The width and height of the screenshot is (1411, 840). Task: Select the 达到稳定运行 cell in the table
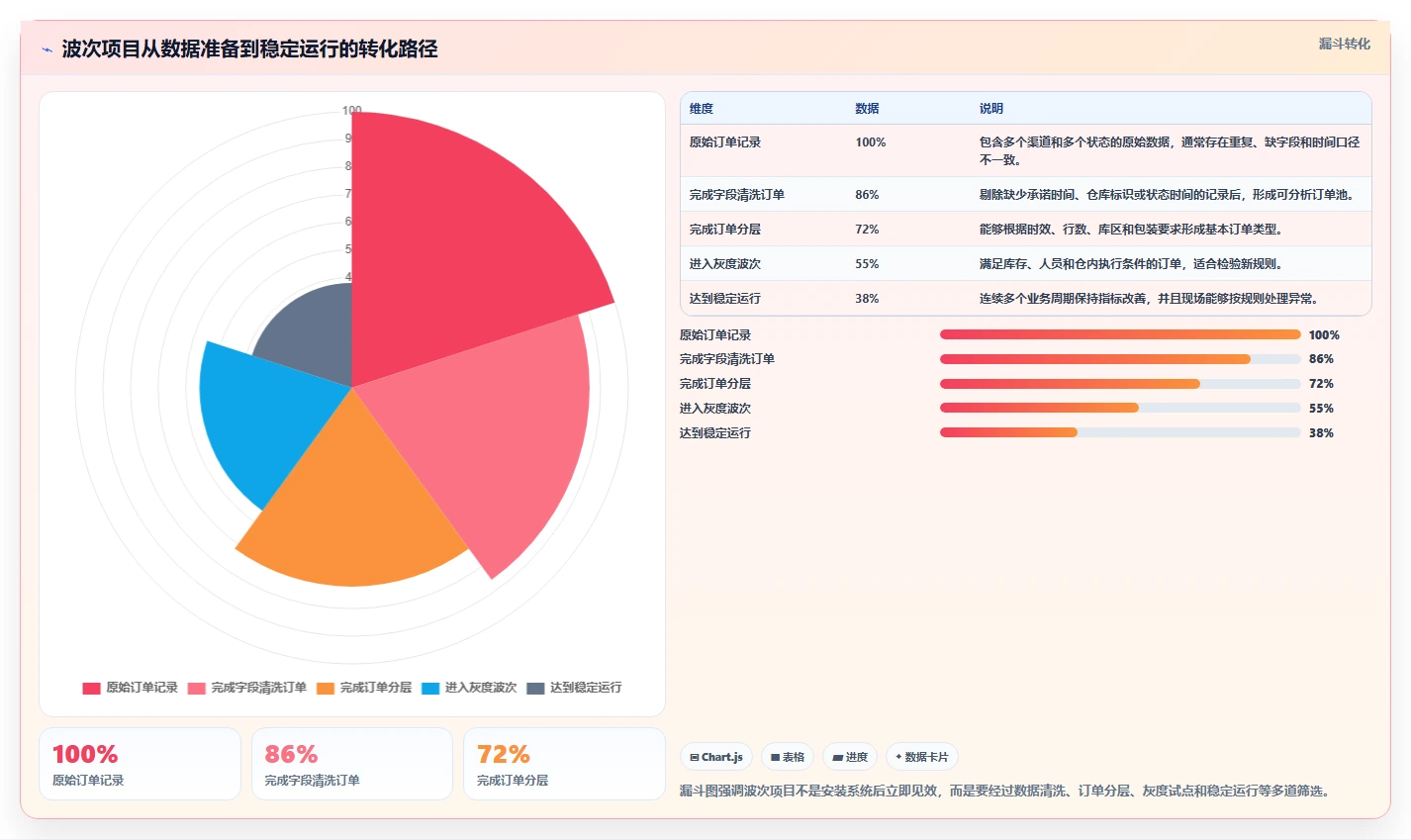725,299
